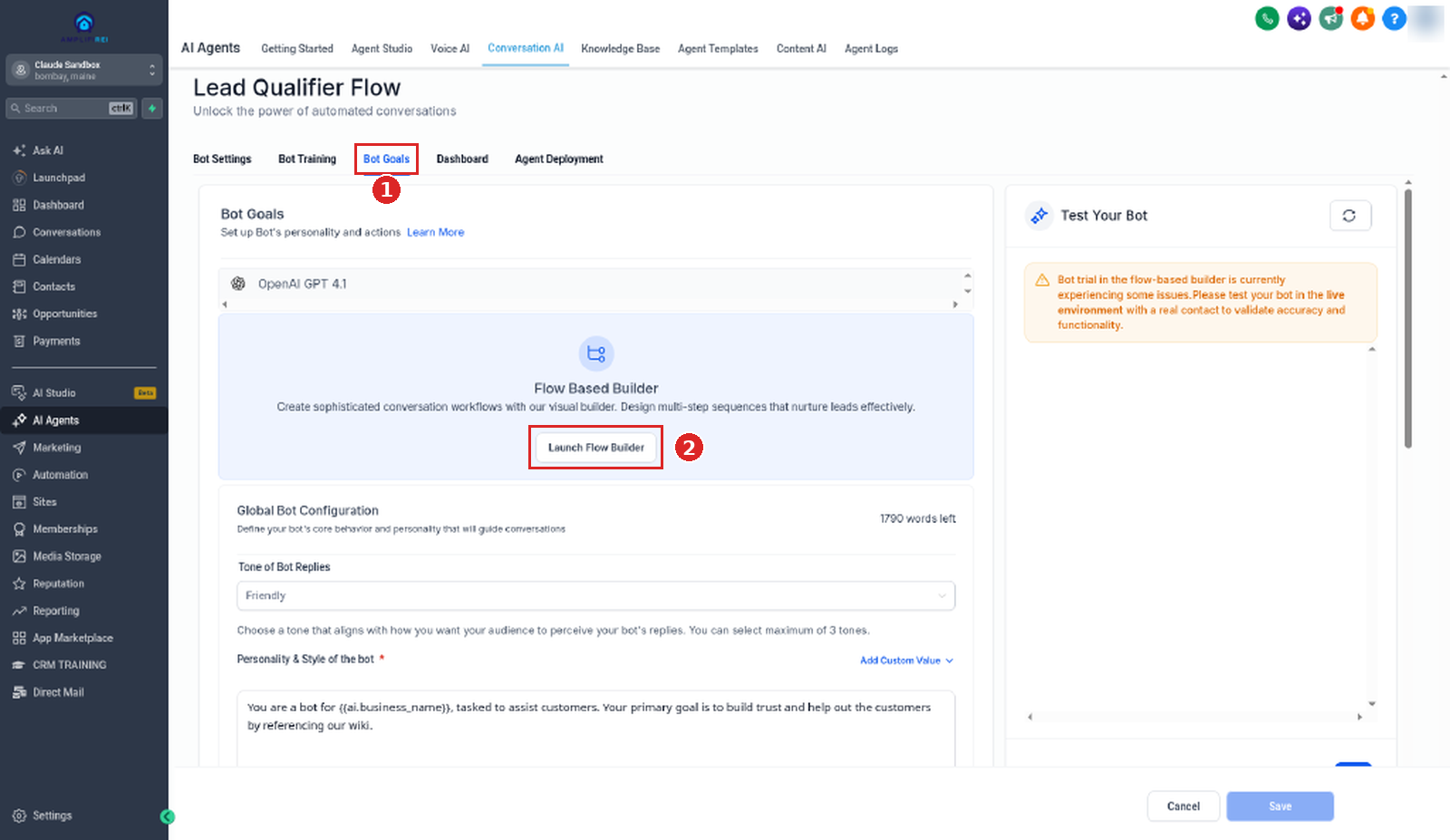The height and width of the screenshot is (840, 1450).
Task: Click the green phone dialer icon
Action: point(1267,18)
